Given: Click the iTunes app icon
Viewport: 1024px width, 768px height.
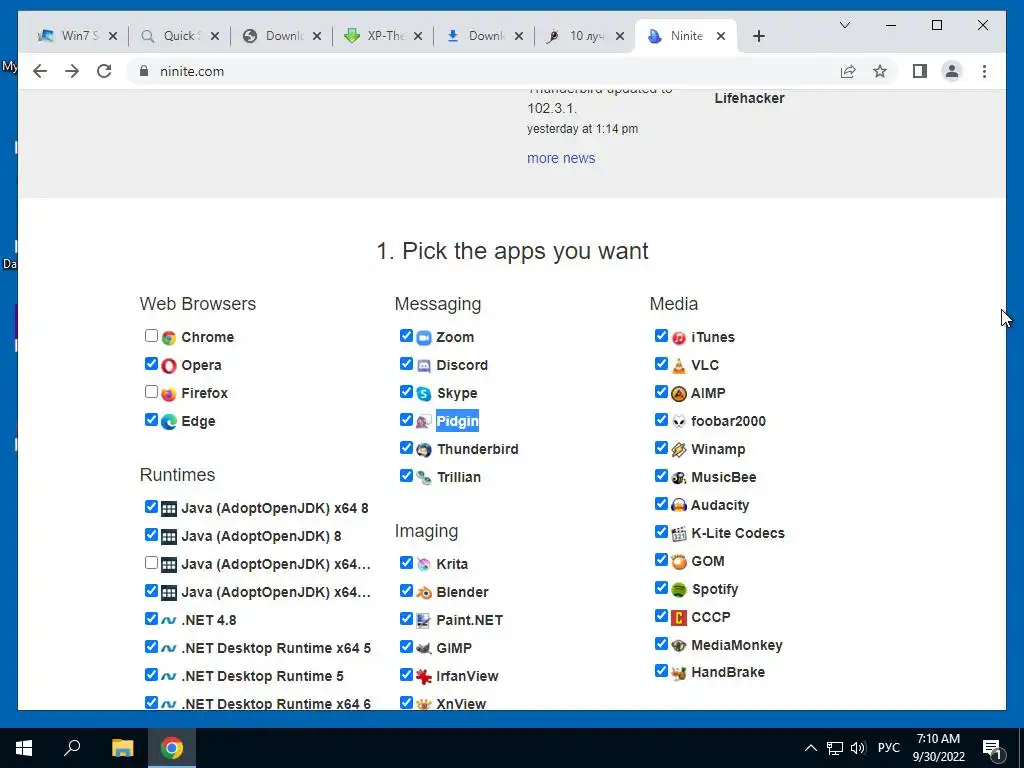Looking at the screenshot, I should (x=679, y=338).
